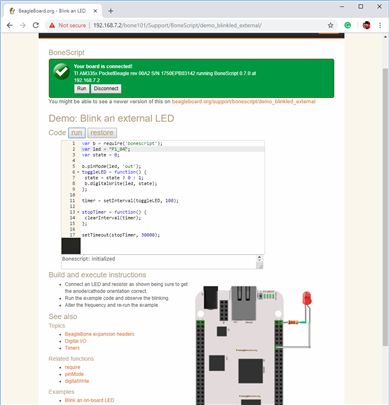
Task: Go back with the browser back arrow
Action: (x=10, y=25)
